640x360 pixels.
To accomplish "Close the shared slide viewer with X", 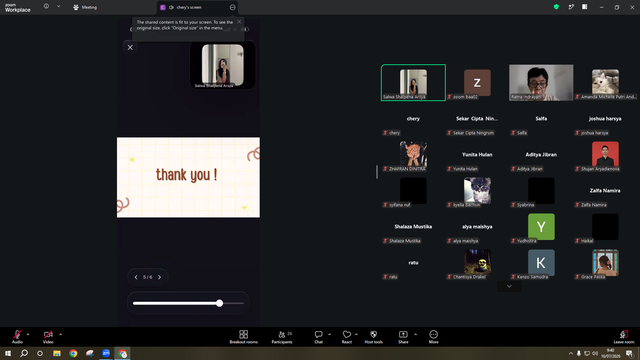I will [x=130, y=47].
